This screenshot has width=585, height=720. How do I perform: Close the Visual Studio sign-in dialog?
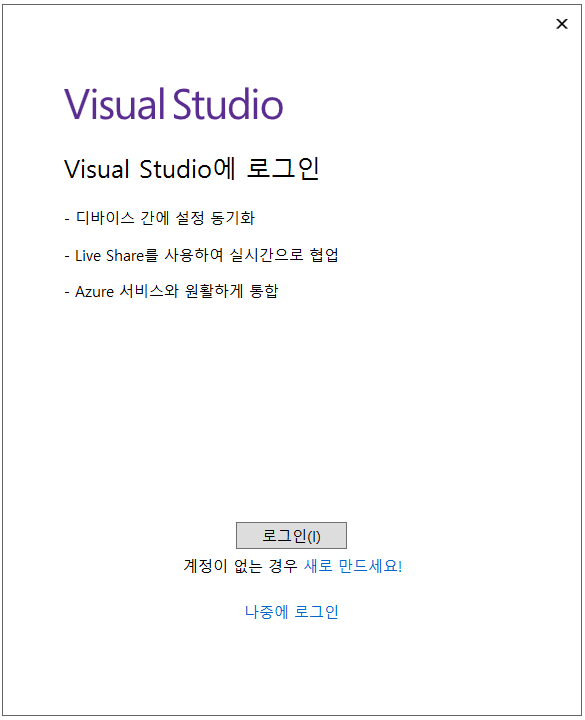coord(562,24)
